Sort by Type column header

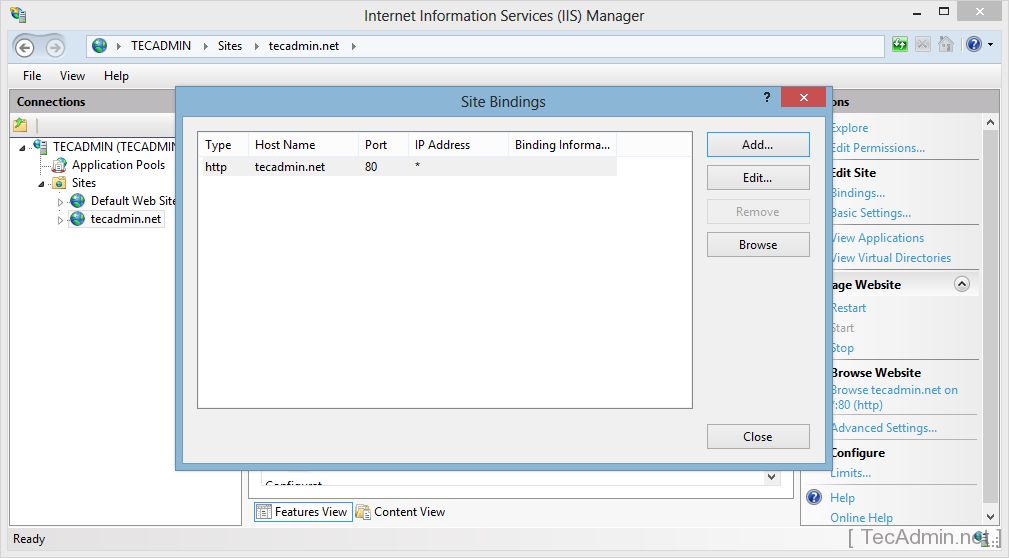click(223, 145)
